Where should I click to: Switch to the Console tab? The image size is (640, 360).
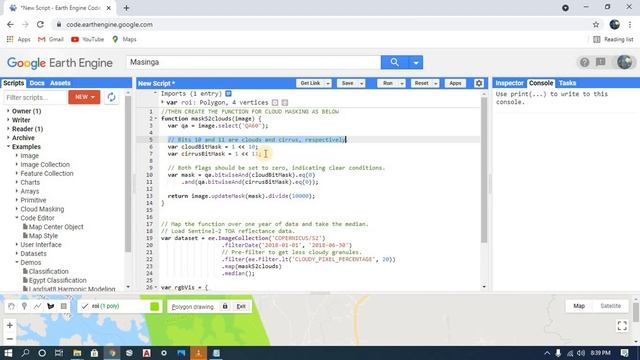(x=541, y=83)
